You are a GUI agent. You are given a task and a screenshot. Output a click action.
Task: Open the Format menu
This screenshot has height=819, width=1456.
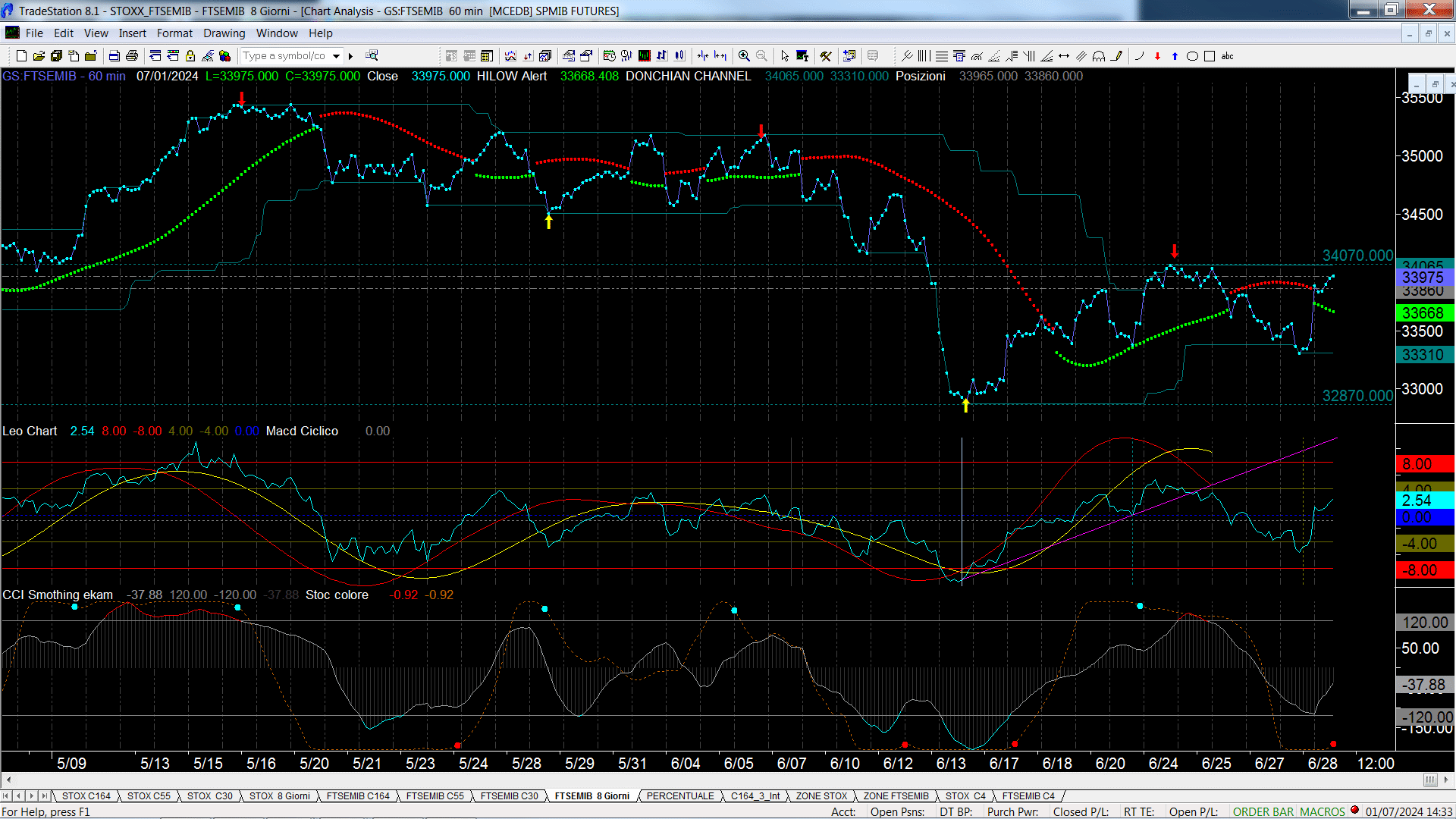(x=175, y=33)
